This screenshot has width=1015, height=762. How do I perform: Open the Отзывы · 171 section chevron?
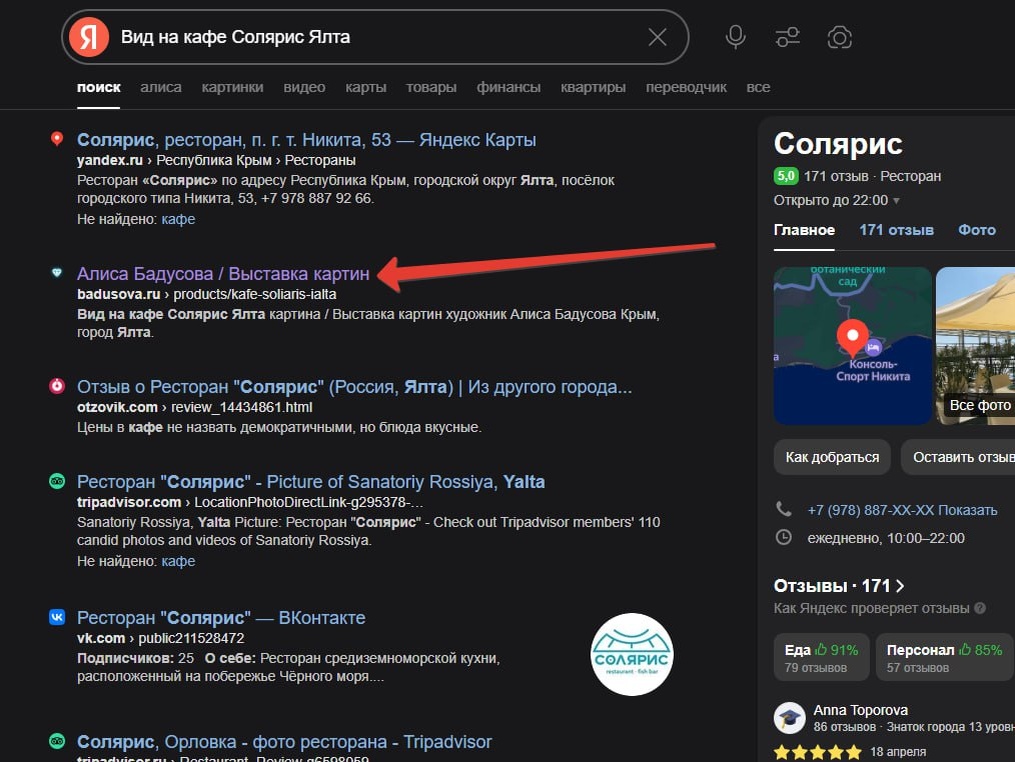pyautogui.click(x=900, y=586)
